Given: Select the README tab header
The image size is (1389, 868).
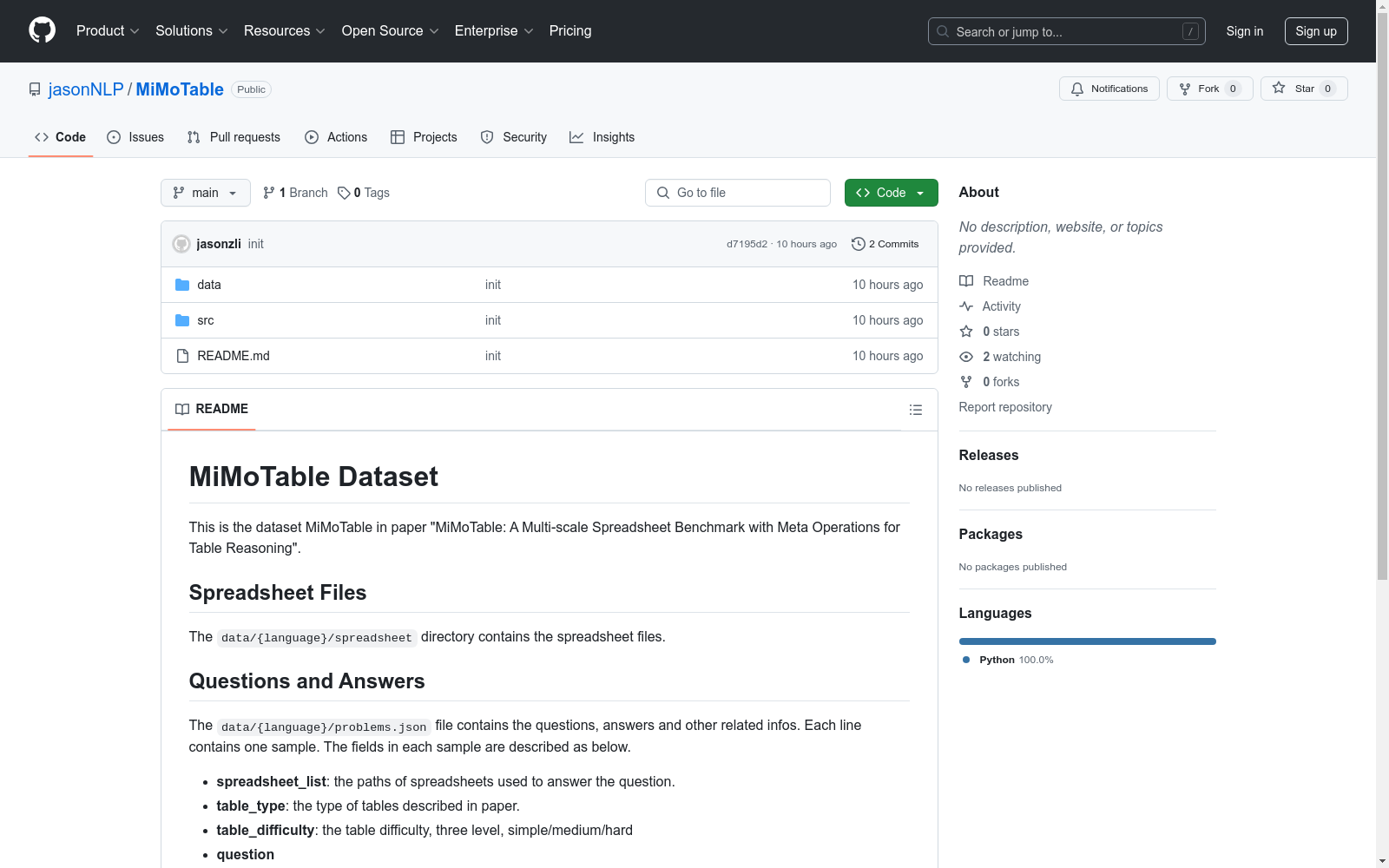Looking at the screenshot, I should (x=212, y=409).
